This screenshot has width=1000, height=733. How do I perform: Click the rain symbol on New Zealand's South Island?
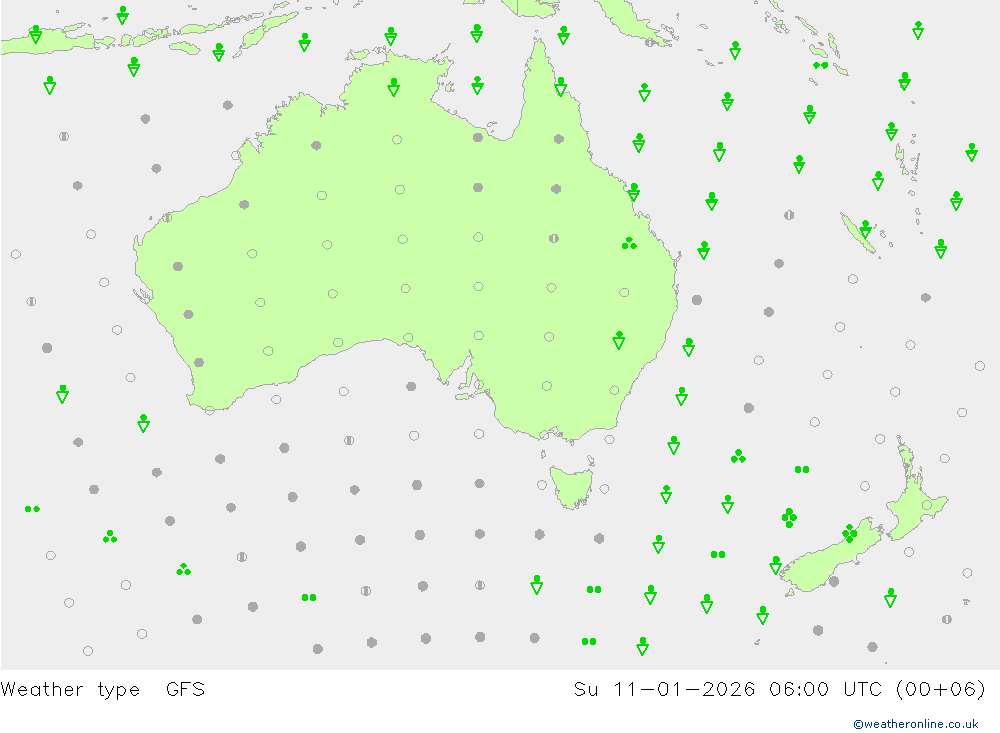point(849,533)
